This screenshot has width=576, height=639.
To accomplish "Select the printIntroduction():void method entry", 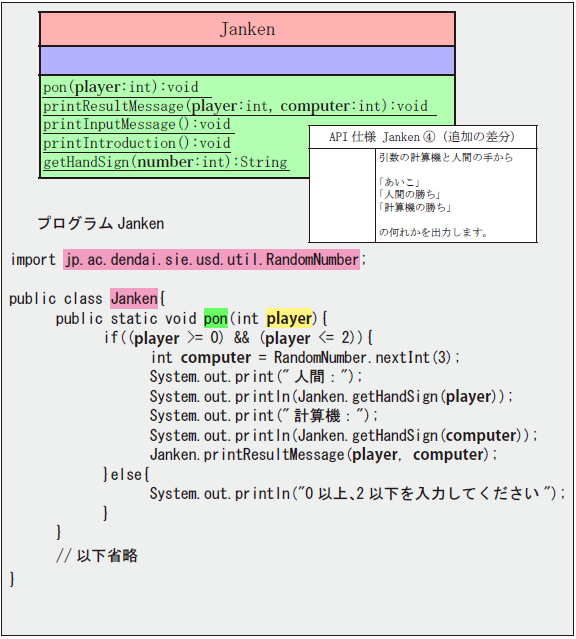I will point(137,143).
